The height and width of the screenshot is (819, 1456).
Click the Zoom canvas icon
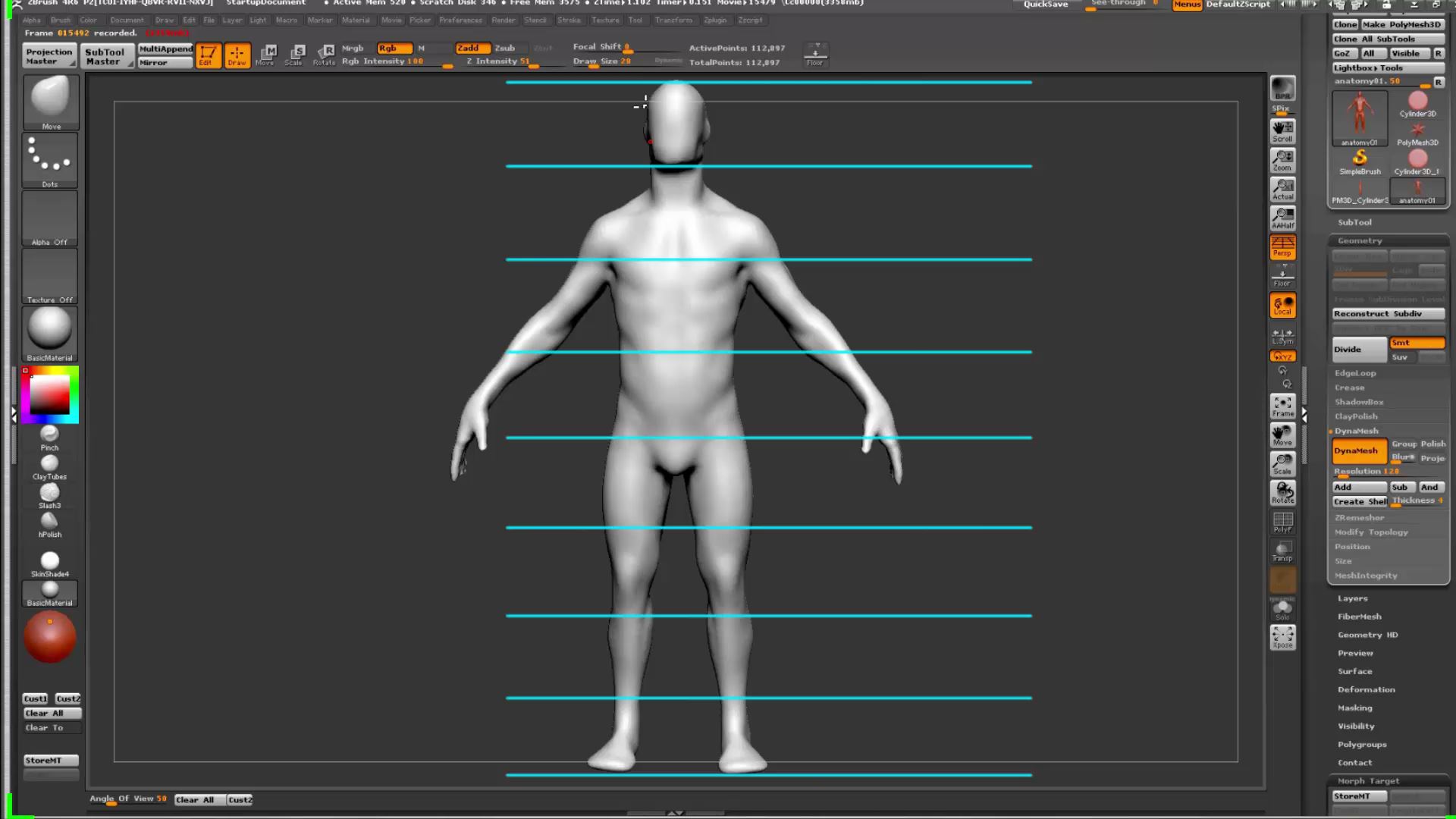point(1282,159)
